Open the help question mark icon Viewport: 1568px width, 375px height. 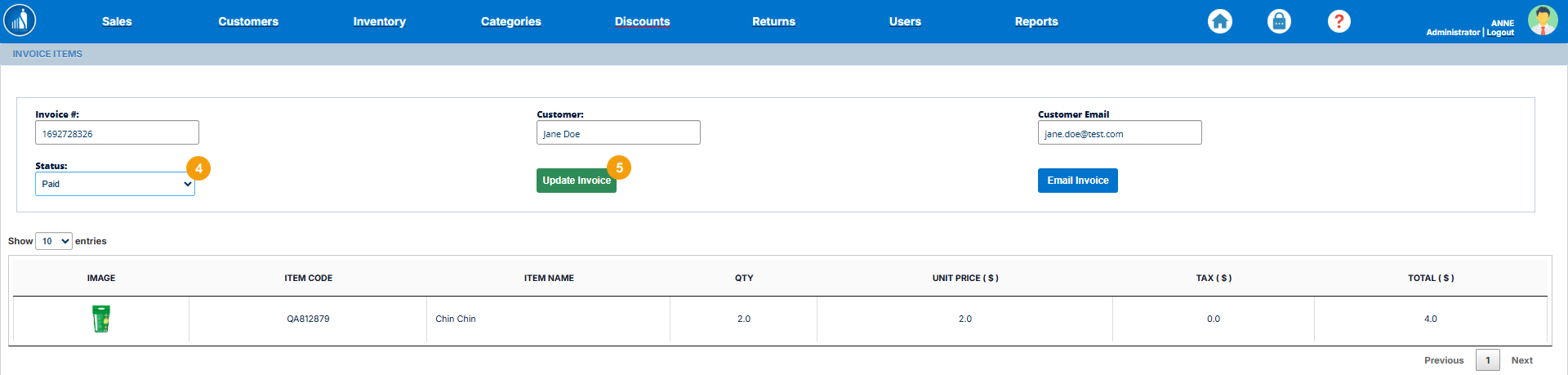[1339, 21]
